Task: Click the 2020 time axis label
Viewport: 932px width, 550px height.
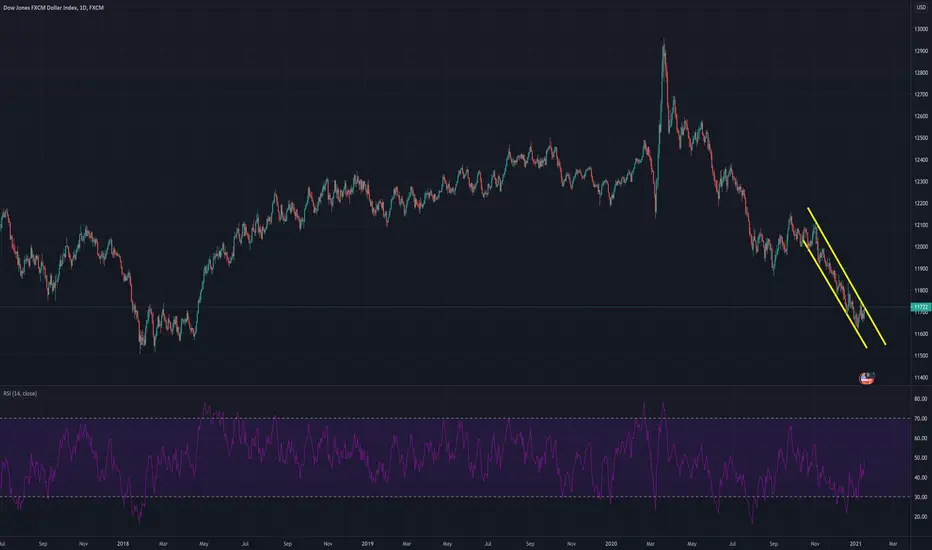Action: click(x=611, y=543)
